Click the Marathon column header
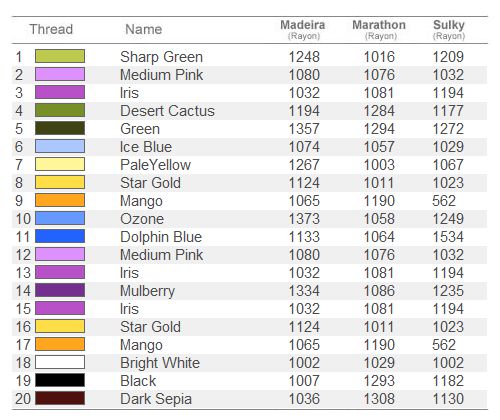 click(379, 29)
